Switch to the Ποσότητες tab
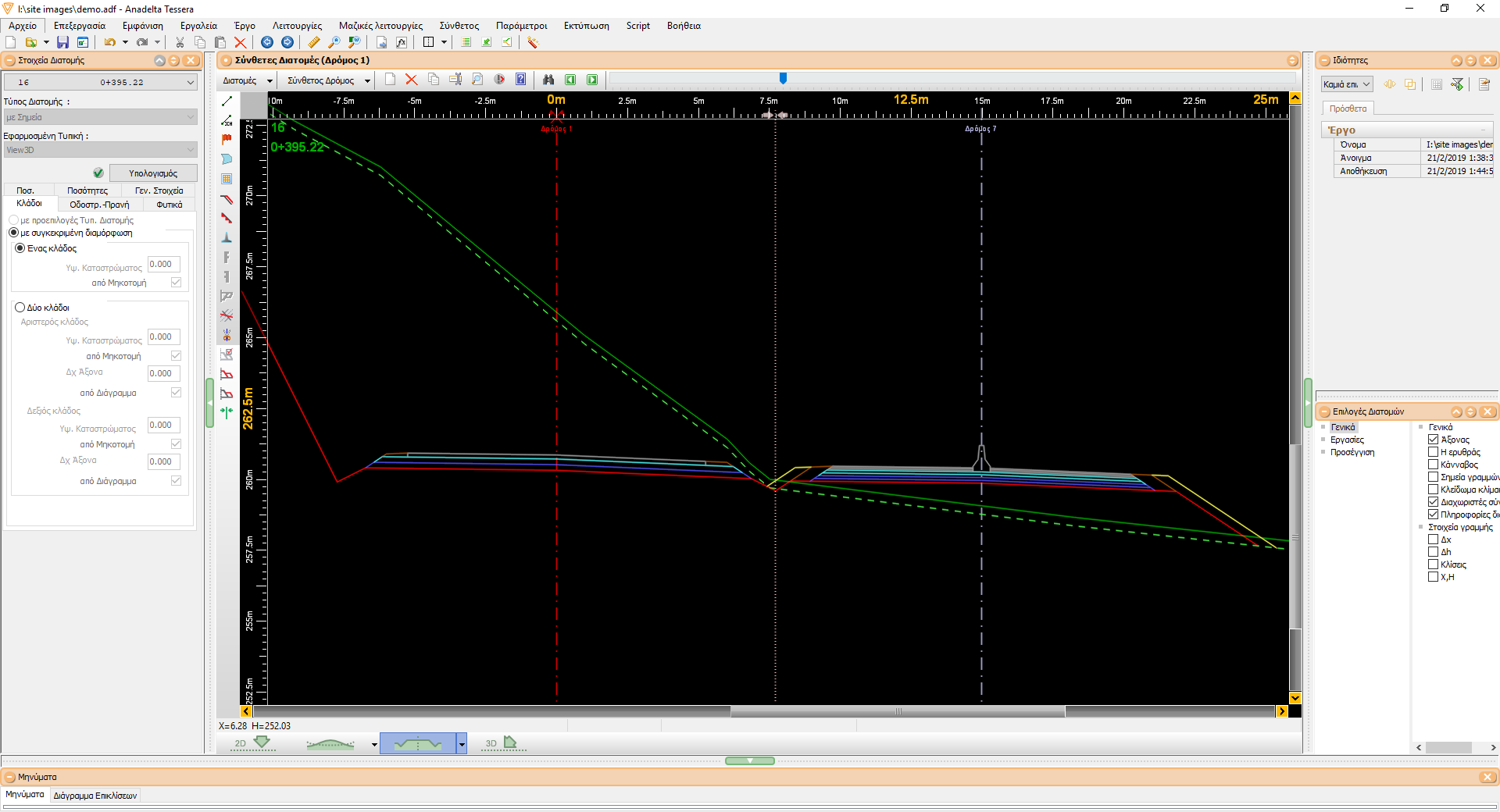This screenshot has width=1500, height=812. [87, 191]
